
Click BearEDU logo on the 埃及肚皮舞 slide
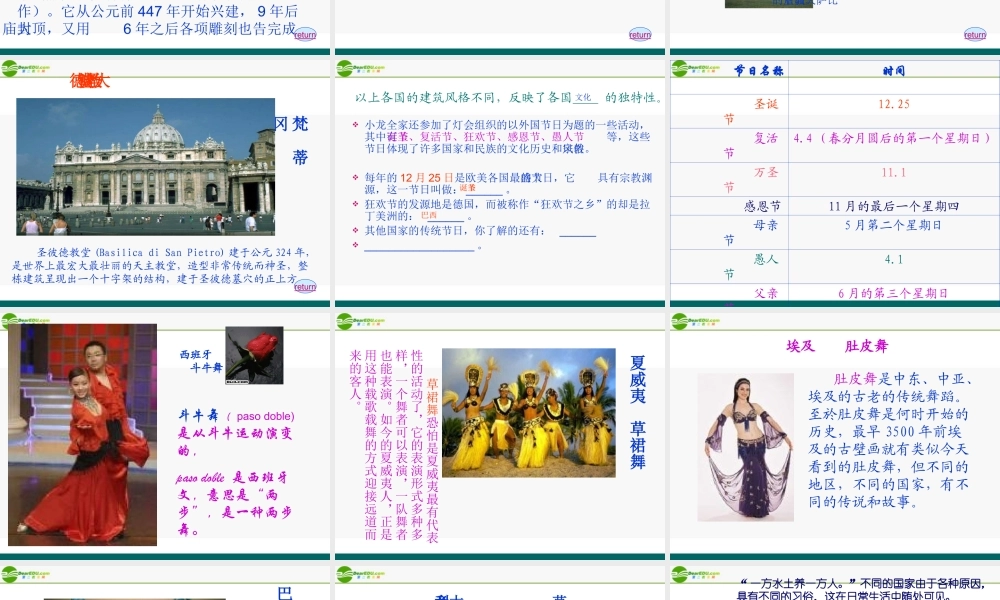click(696, 321)
